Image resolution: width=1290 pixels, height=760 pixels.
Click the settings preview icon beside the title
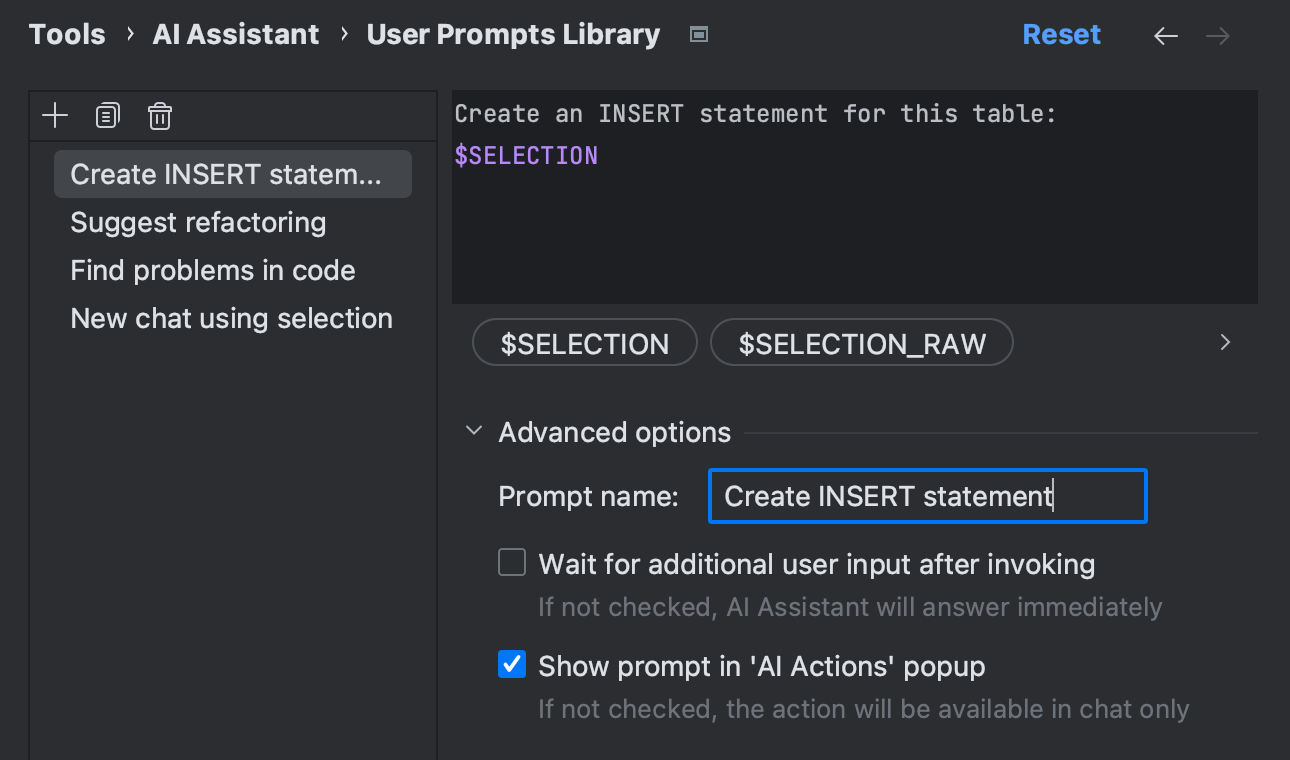tap(698, 33)
